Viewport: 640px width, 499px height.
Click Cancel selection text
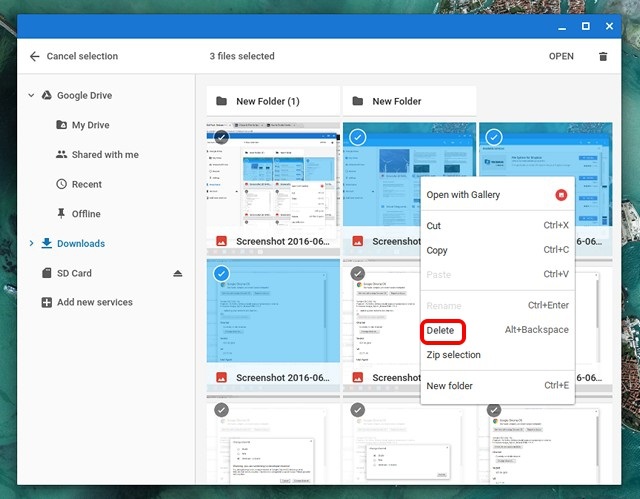[82, 56]
